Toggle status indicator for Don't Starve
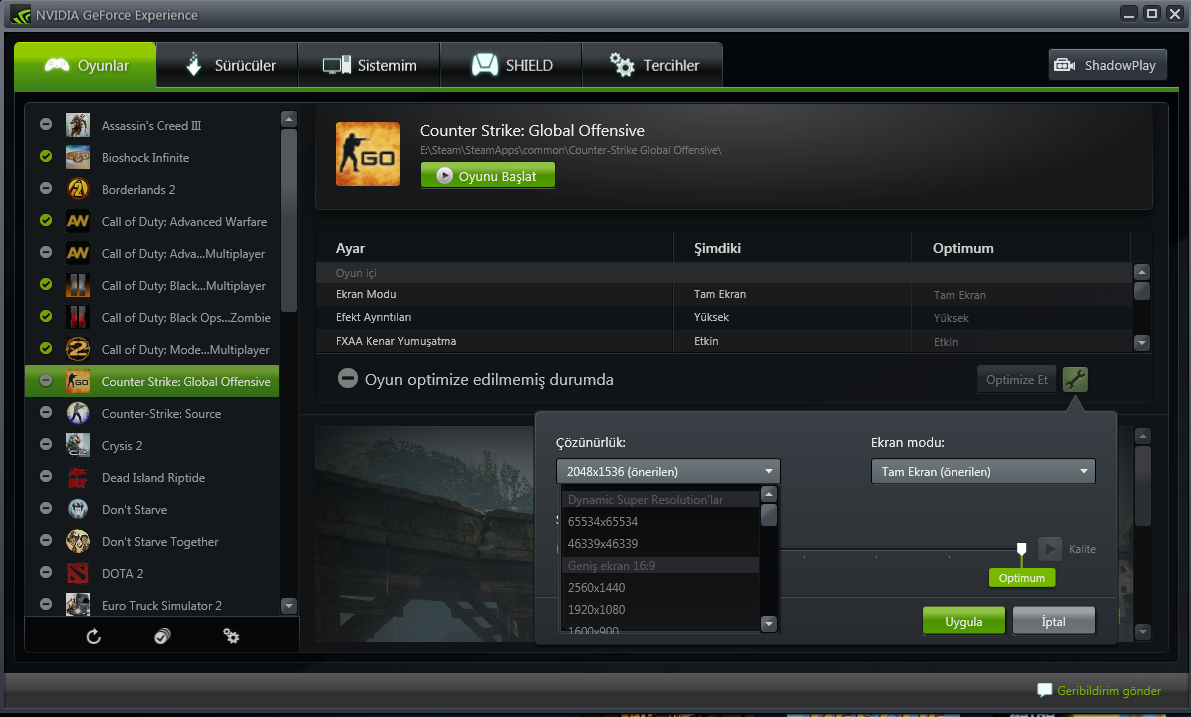 [46, 508]
